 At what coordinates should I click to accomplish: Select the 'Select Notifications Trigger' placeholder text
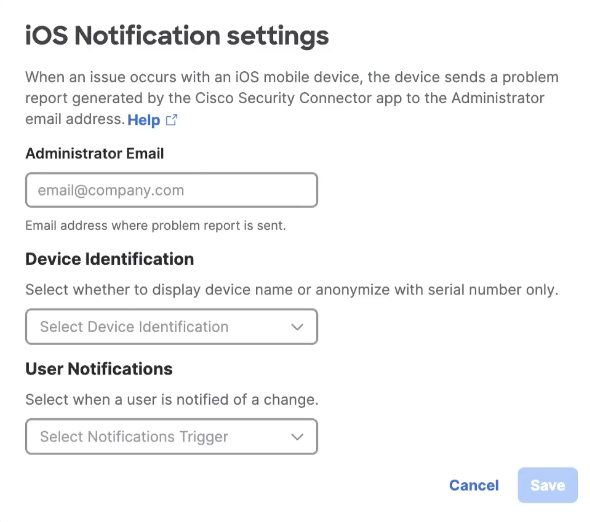pos(134,437)
